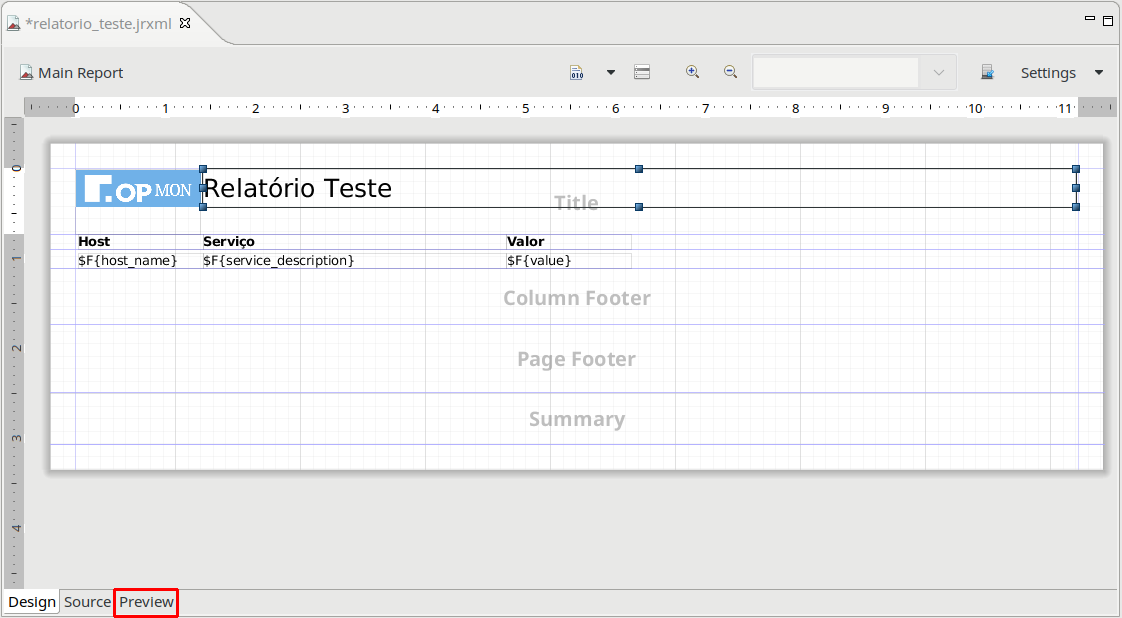Click the band layout toolbar icon

click(642, 73)
